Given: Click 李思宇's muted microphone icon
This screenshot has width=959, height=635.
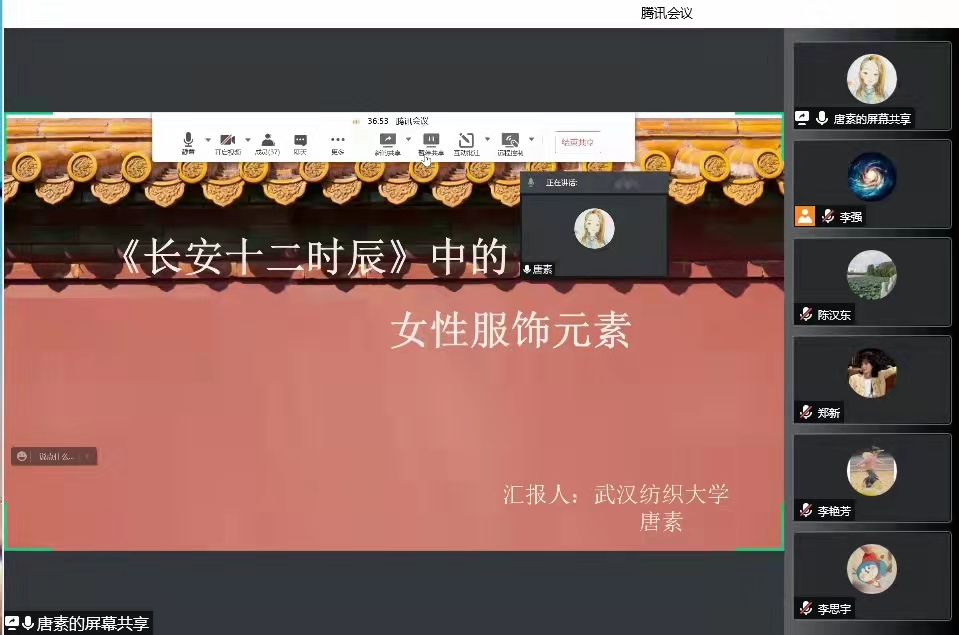Looking at the screenshot, I should pos(806,608).
